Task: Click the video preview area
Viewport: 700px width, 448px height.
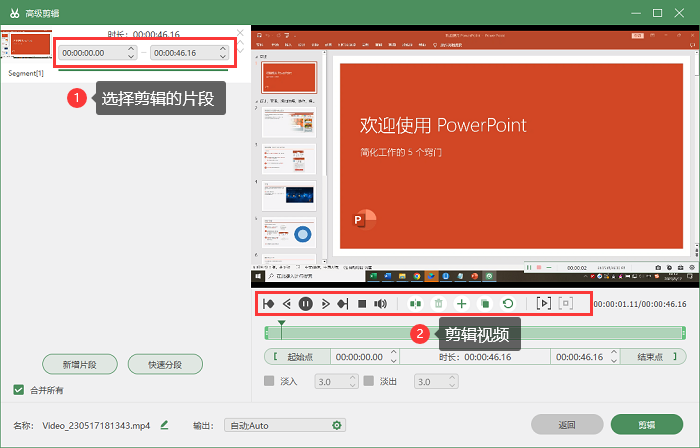Action: 475,156
